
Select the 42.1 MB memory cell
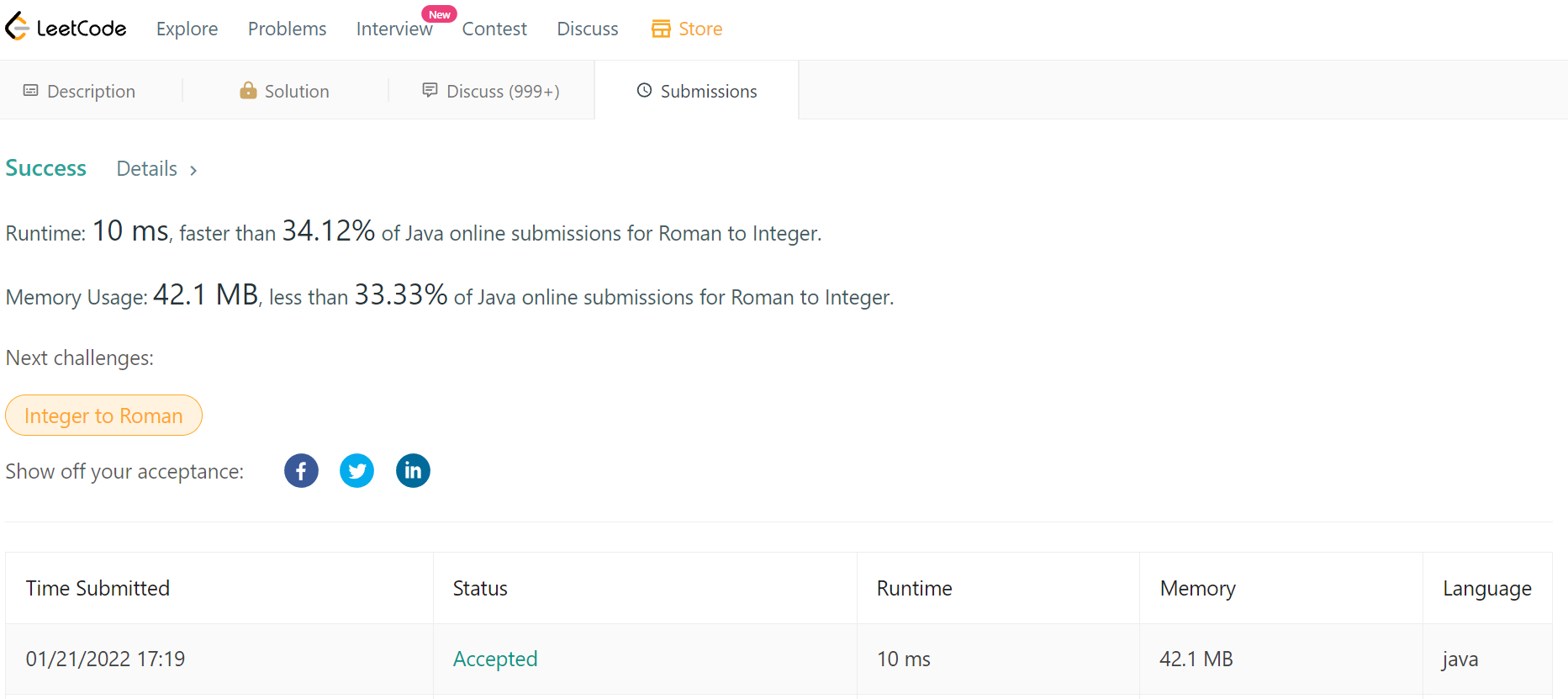tap(1280, 659)
